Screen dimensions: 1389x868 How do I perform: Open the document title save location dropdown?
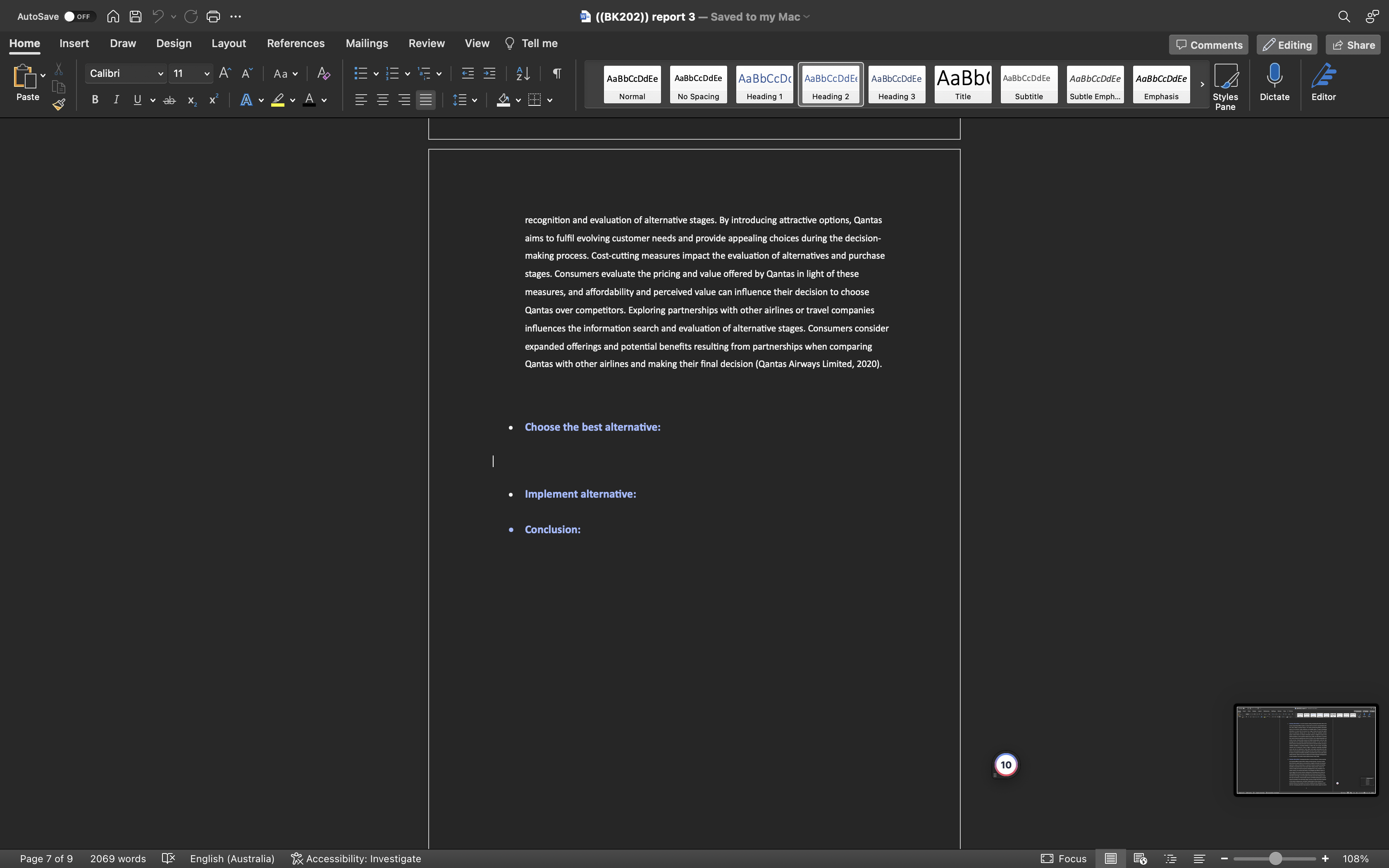click(807, 17)
